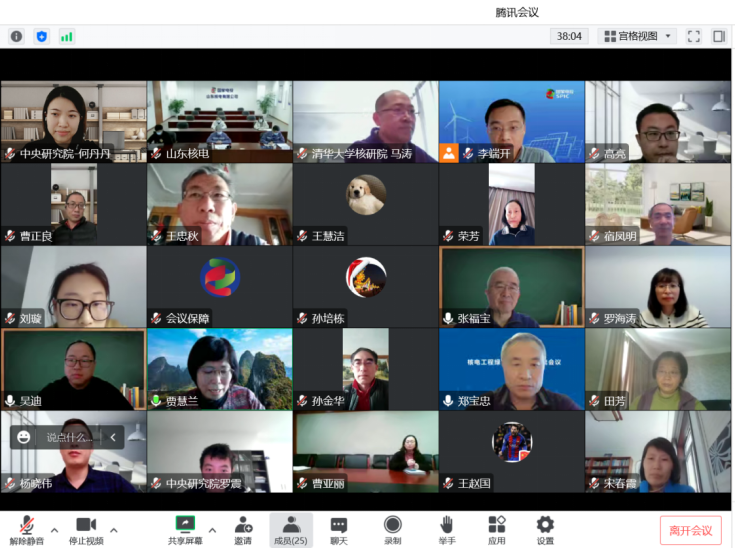
Task: Stop the video camera (停止视频)
Action: coord(86,529)
